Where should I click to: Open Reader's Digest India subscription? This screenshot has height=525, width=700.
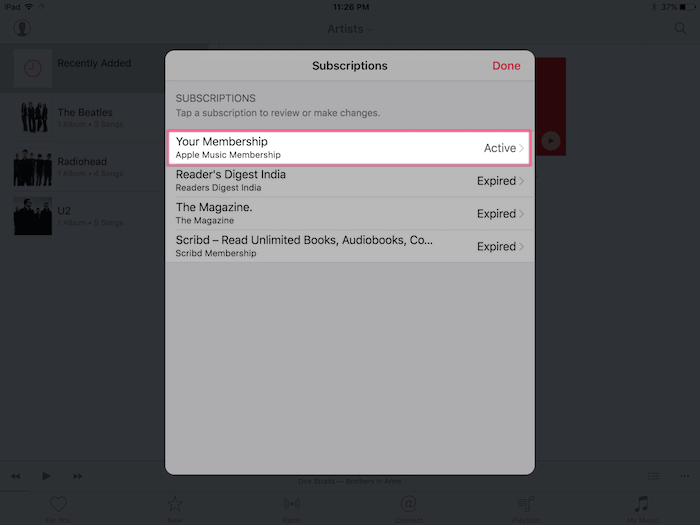[350, 181]
